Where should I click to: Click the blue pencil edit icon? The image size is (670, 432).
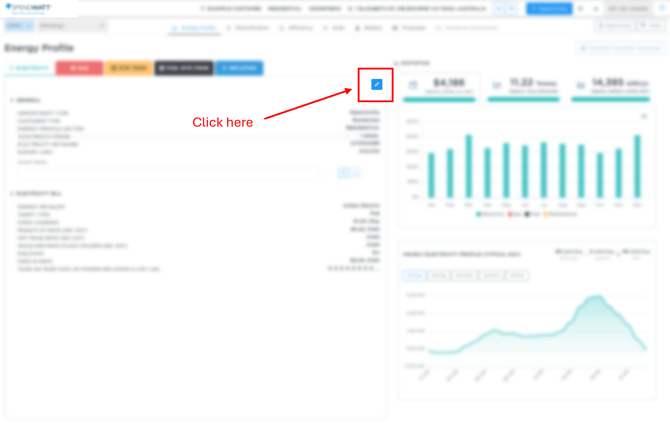coord(376,85)
